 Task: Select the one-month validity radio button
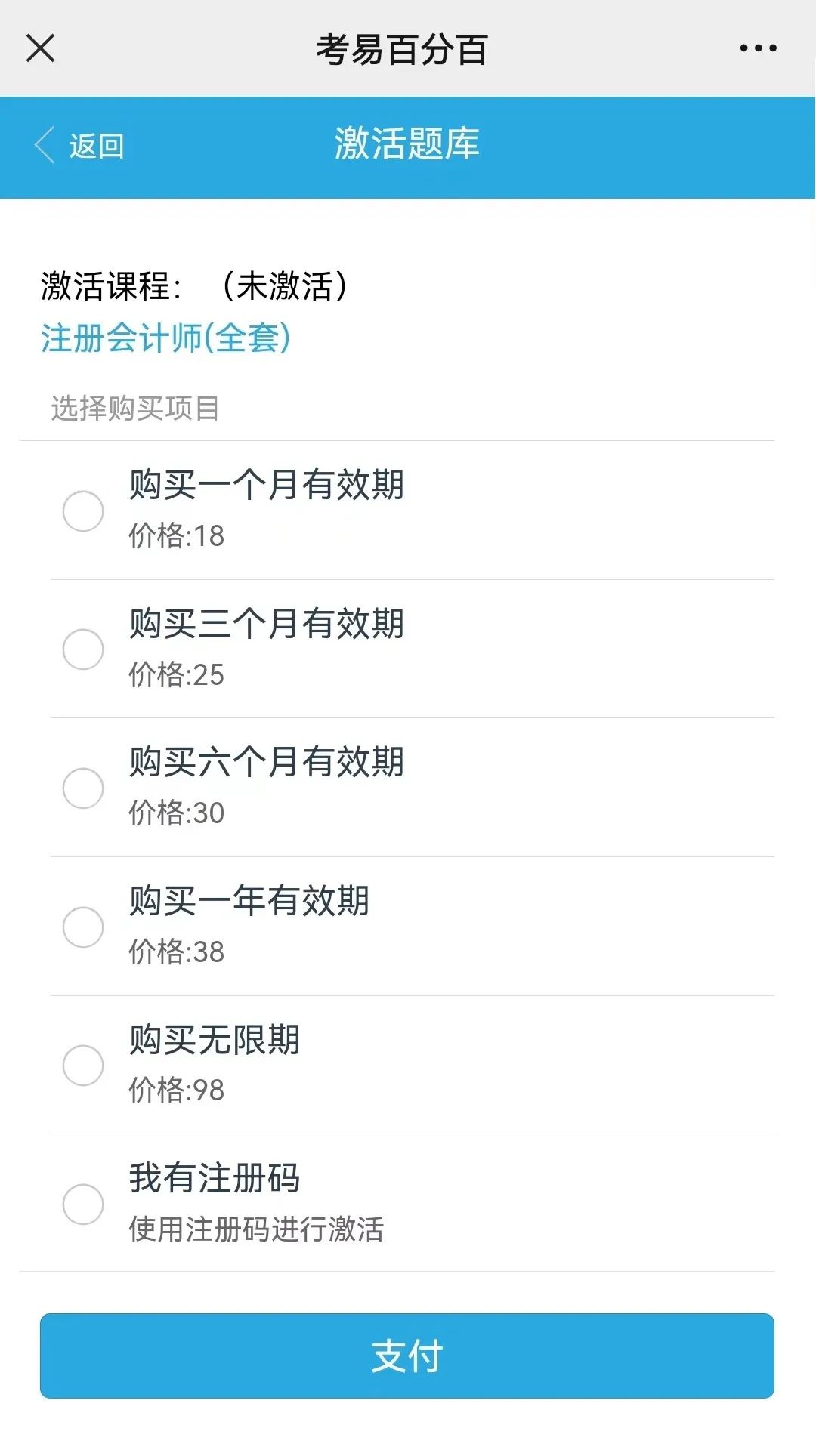(x=83, y=511)
